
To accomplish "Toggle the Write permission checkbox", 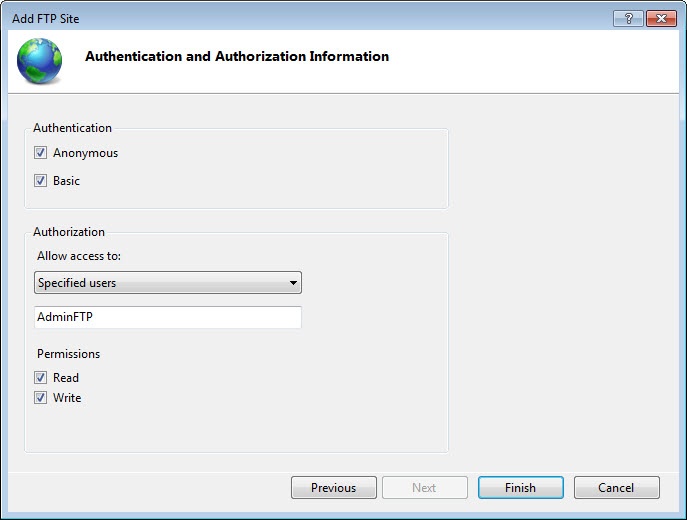I will coord(41,398).
